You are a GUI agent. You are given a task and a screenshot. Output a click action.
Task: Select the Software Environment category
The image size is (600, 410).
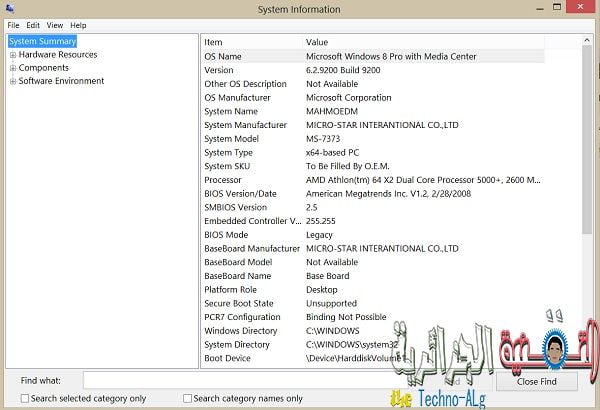(61, 81)
